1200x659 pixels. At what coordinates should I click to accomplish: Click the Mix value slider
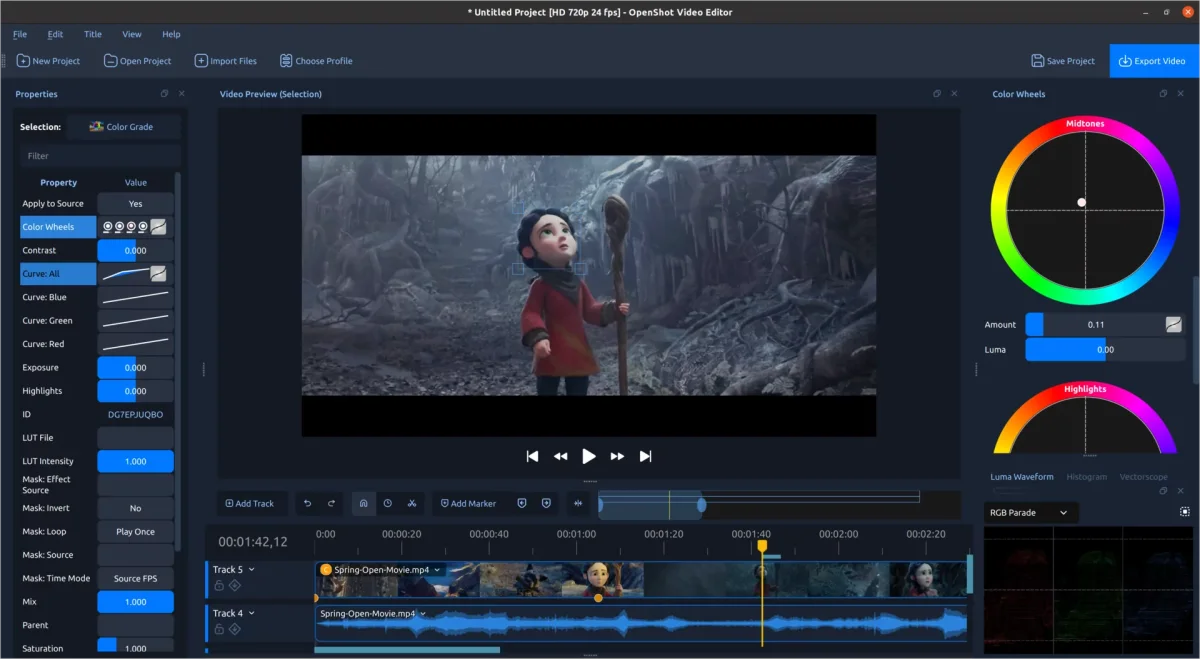point(135,602)
